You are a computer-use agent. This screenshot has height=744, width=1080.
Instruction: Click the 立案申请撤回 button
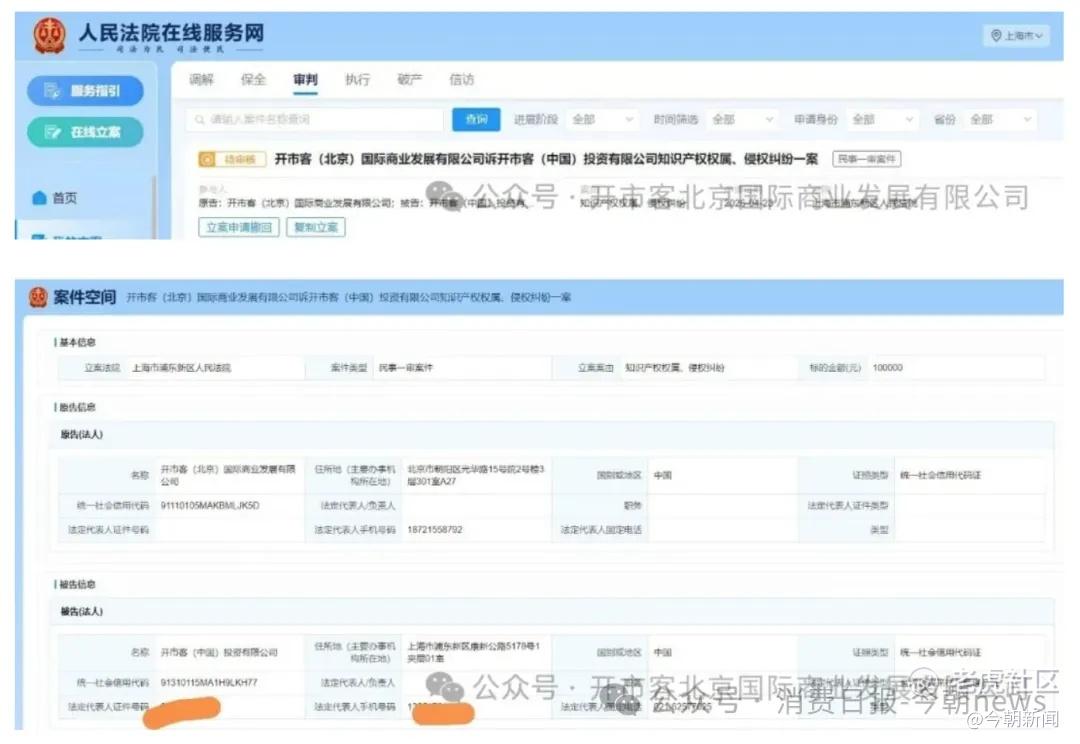[239, 227]
